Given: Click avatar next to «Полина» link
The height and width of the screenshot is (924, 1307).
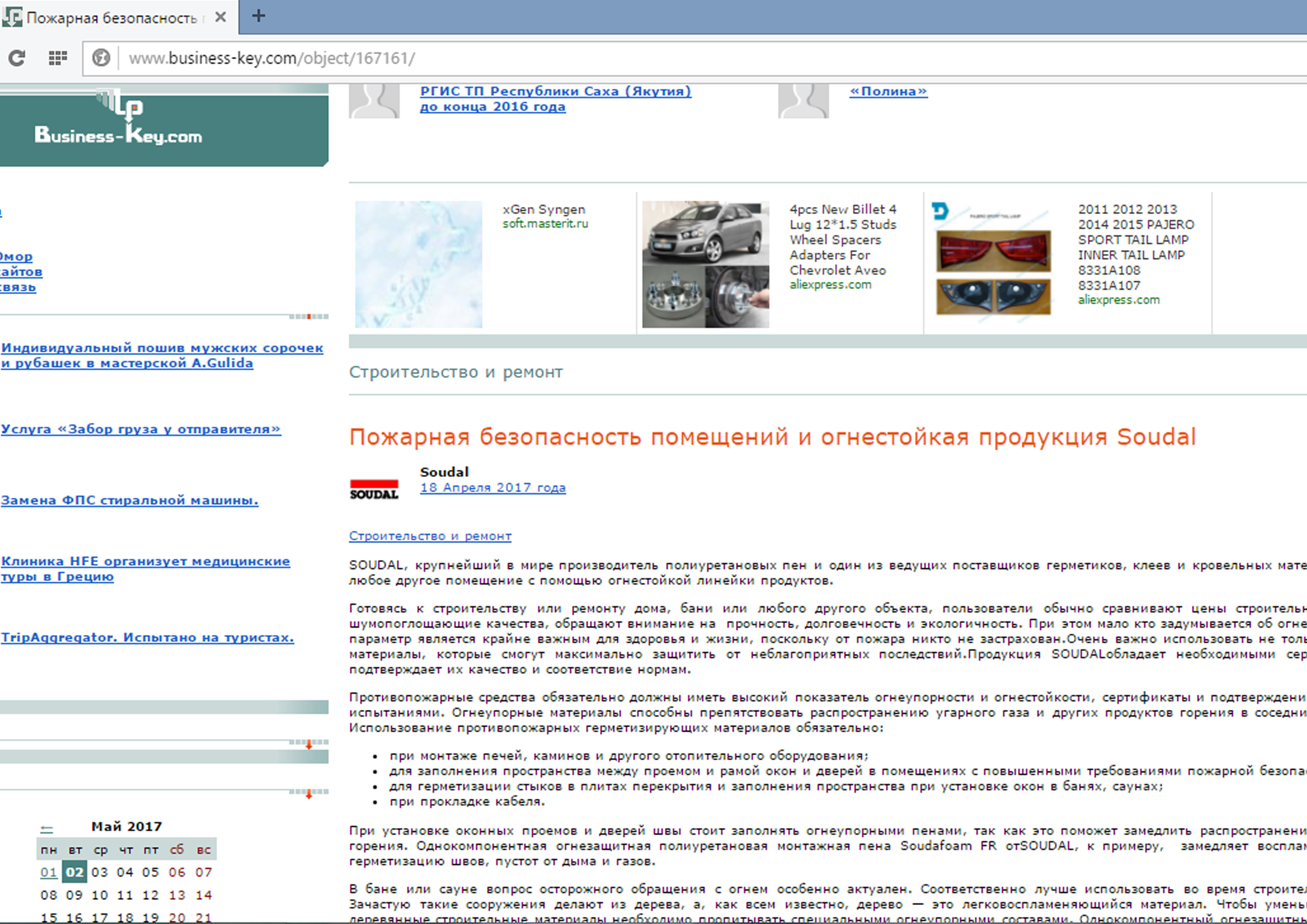Looking at the screenshot, I should (803, 101).
